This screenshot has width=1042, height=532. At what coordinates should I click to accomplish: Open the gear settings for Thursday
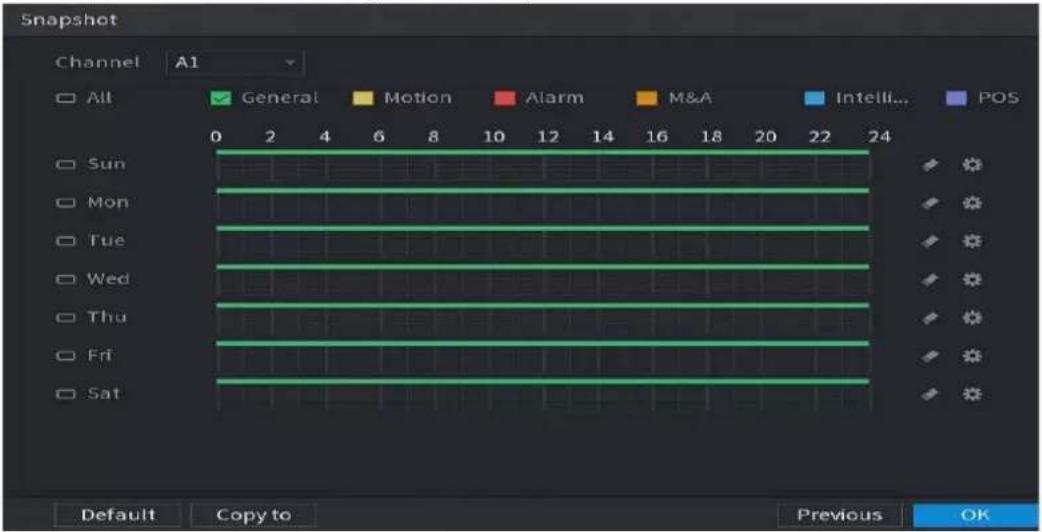[x=972, y=317]
